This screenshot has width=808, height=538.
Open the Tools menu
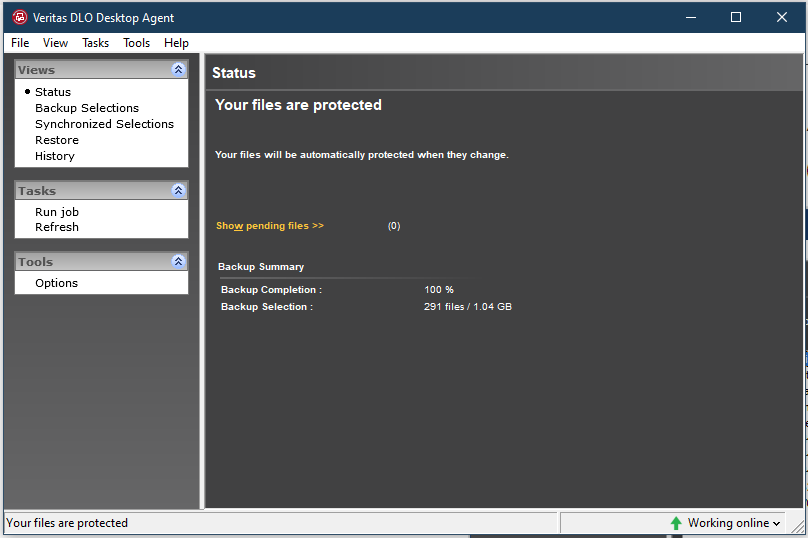pyautogui.click(x=136, y=43)
